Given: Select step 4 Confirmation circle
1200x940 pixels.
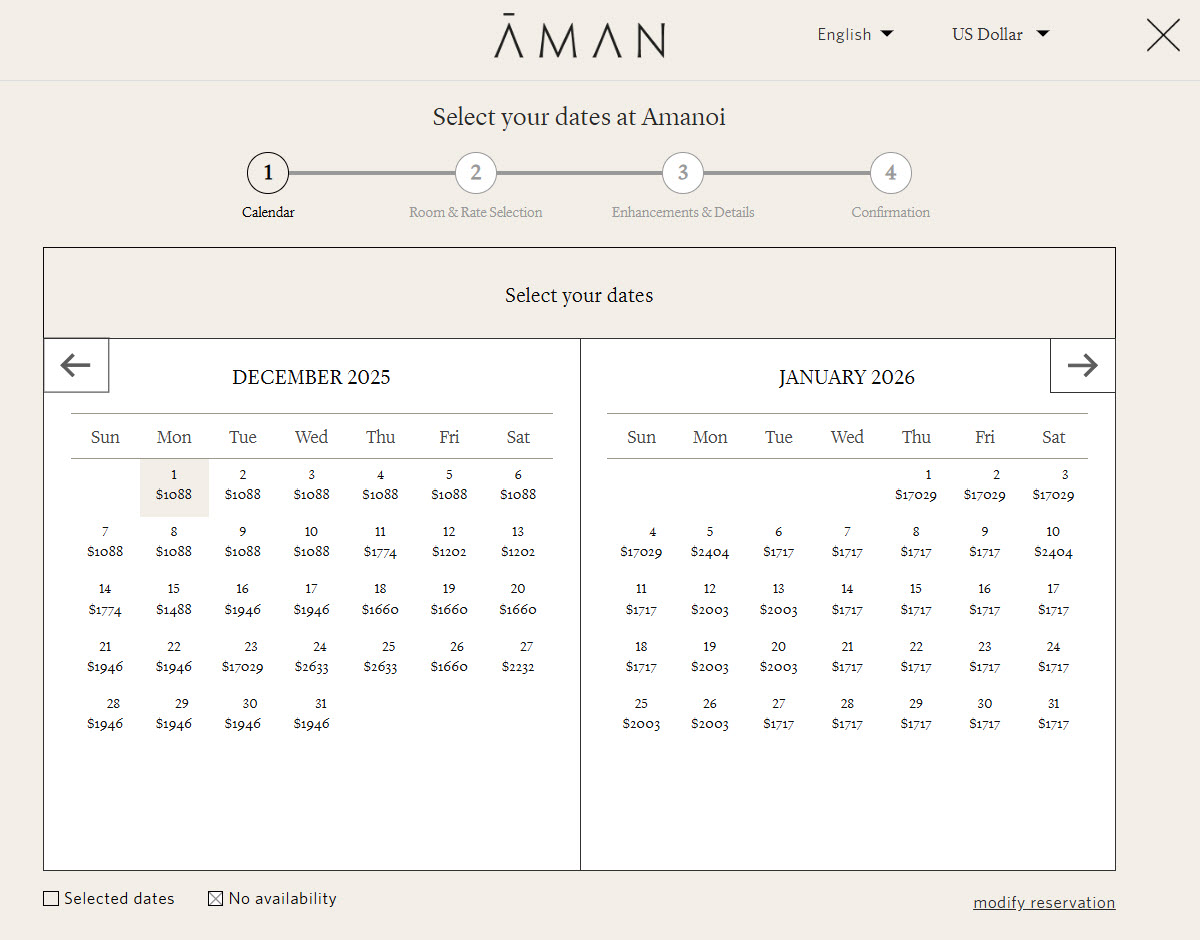Looking at the screenshot, I should 890,173.
